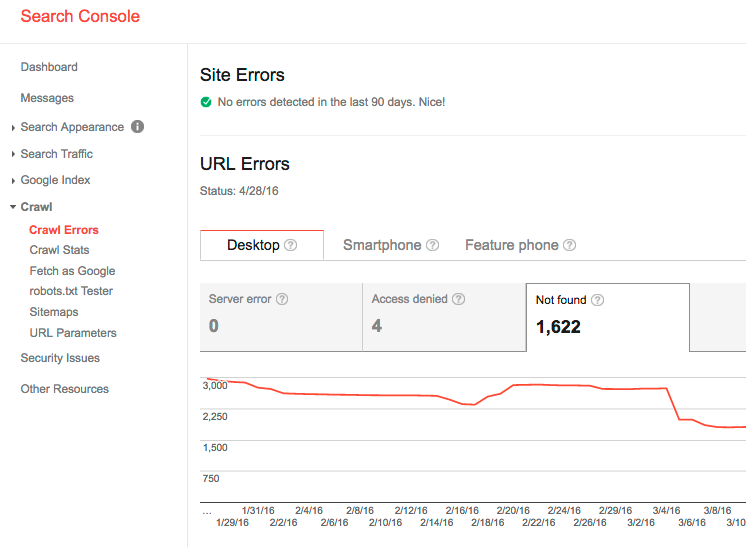
Task: Click the 2,250 axis label
Action: [215, 417]
